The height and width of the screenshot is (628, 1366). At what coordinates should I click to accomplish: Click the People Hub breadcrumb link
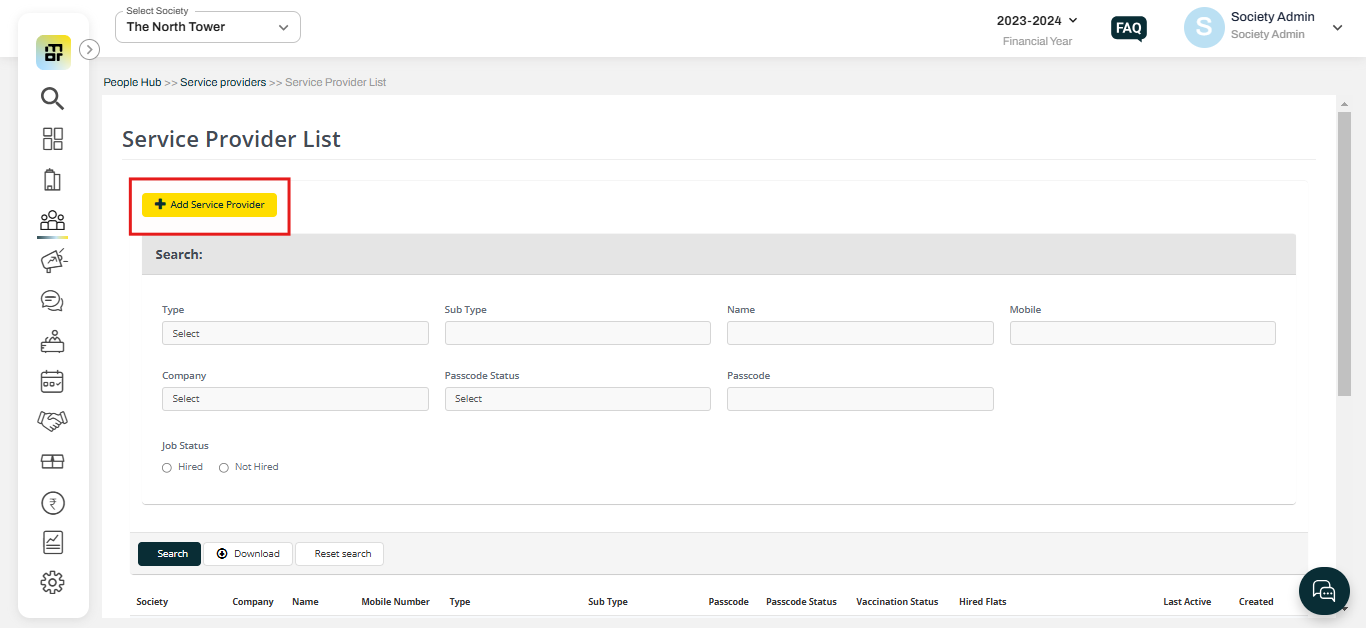pyautogui.click(x=132, y=82)
